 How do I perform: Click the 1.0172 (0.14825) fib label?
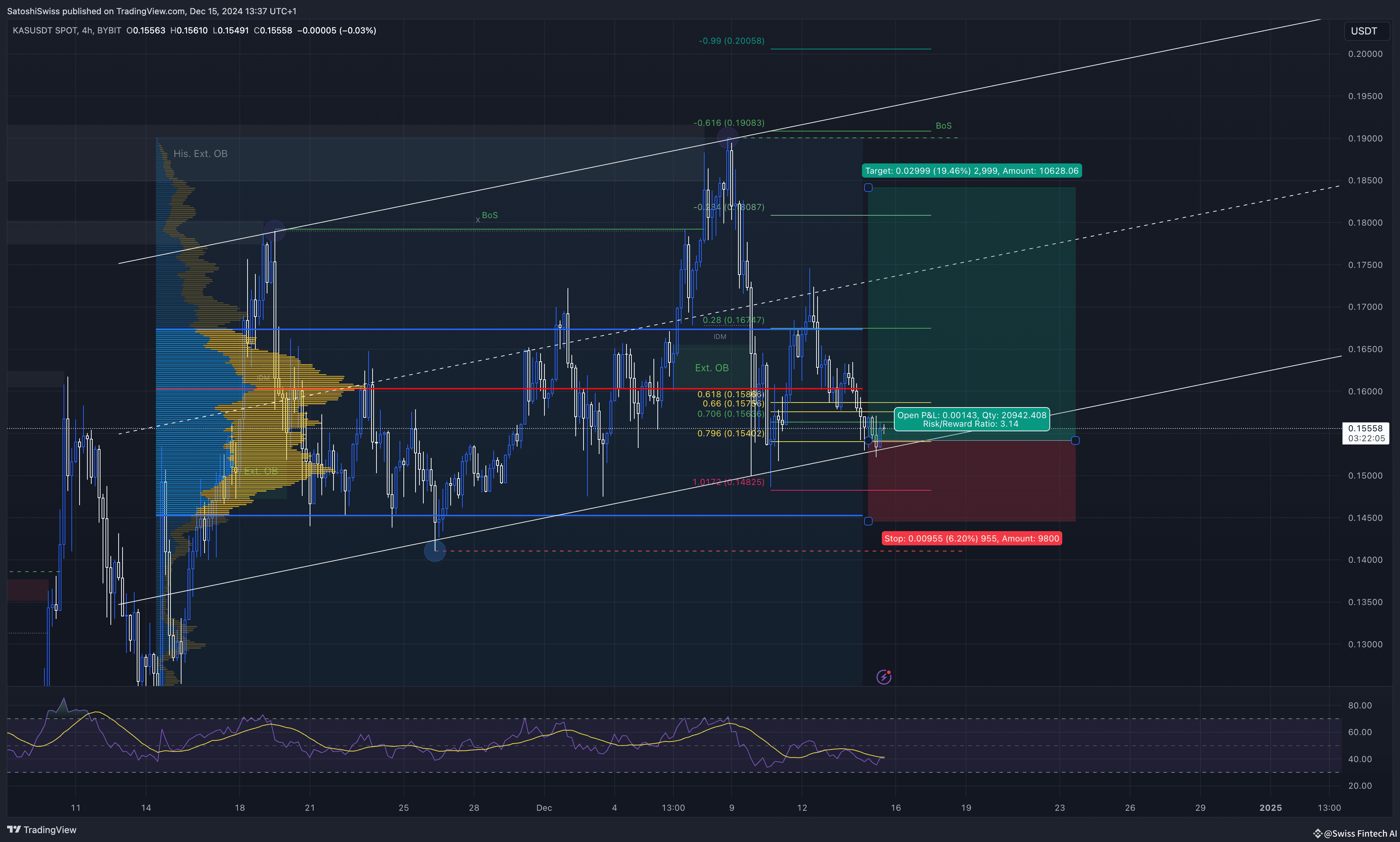point(729,482)
